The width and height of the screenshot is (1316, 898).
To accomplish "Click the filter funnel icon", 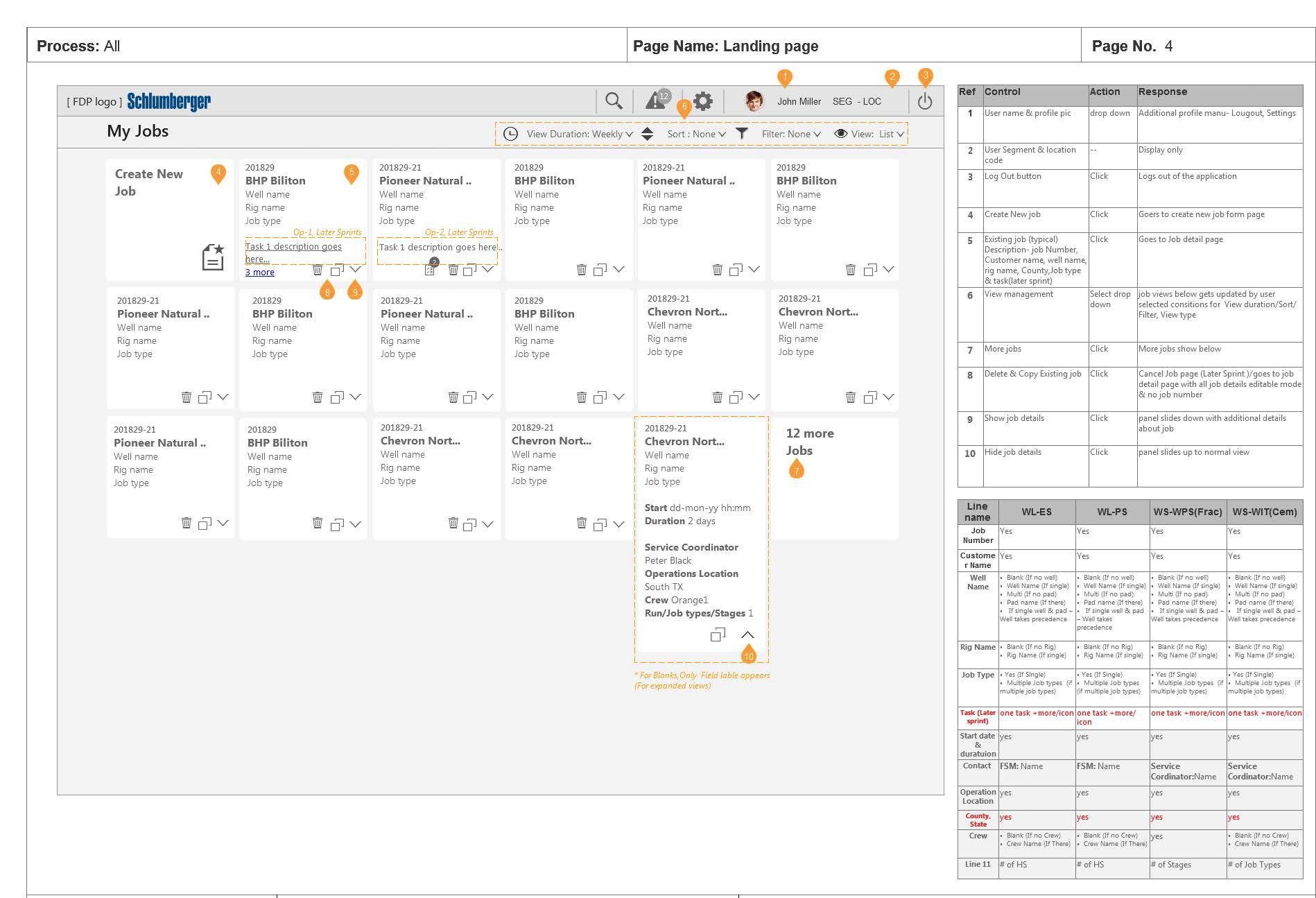I will tap(742, 134).
